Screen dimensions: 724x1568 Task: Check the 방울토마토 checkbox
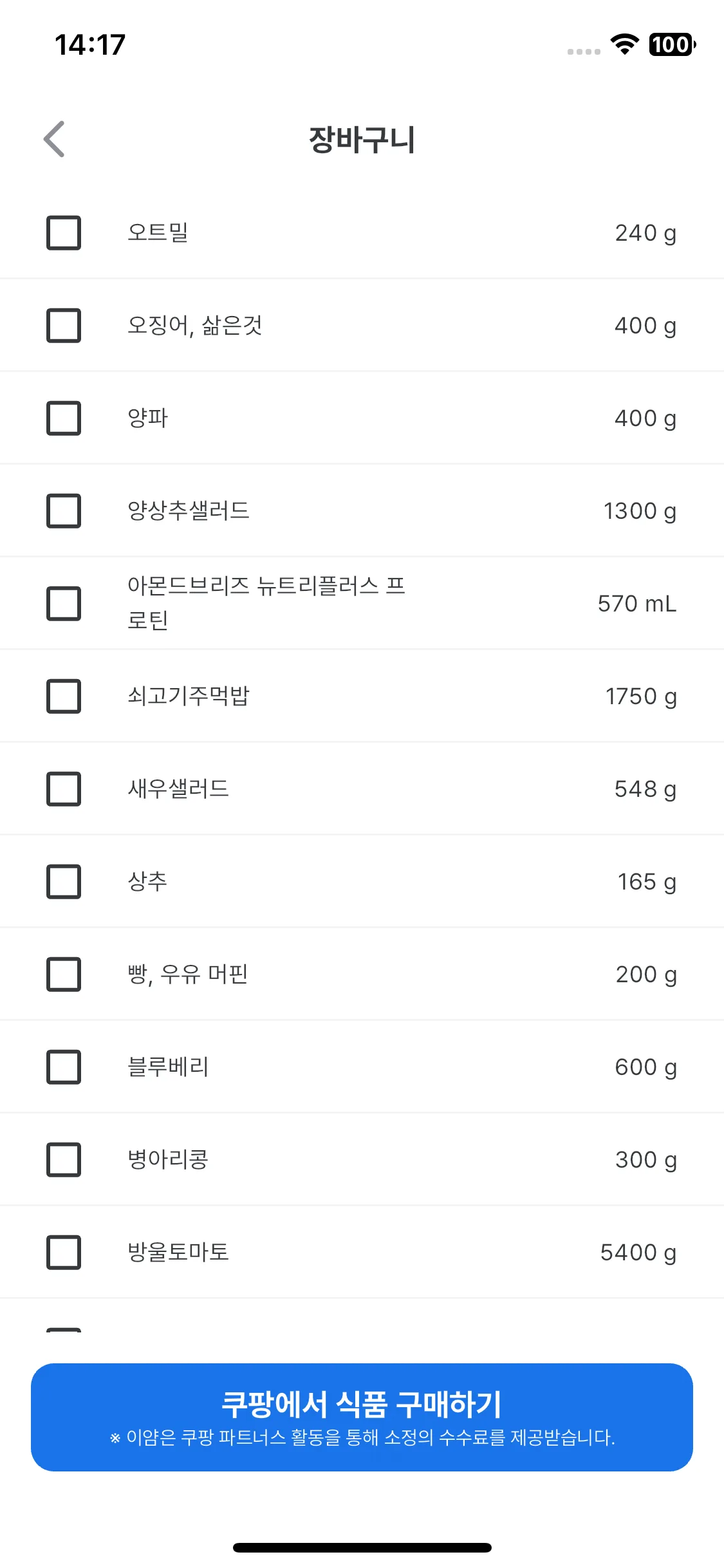64,1252
